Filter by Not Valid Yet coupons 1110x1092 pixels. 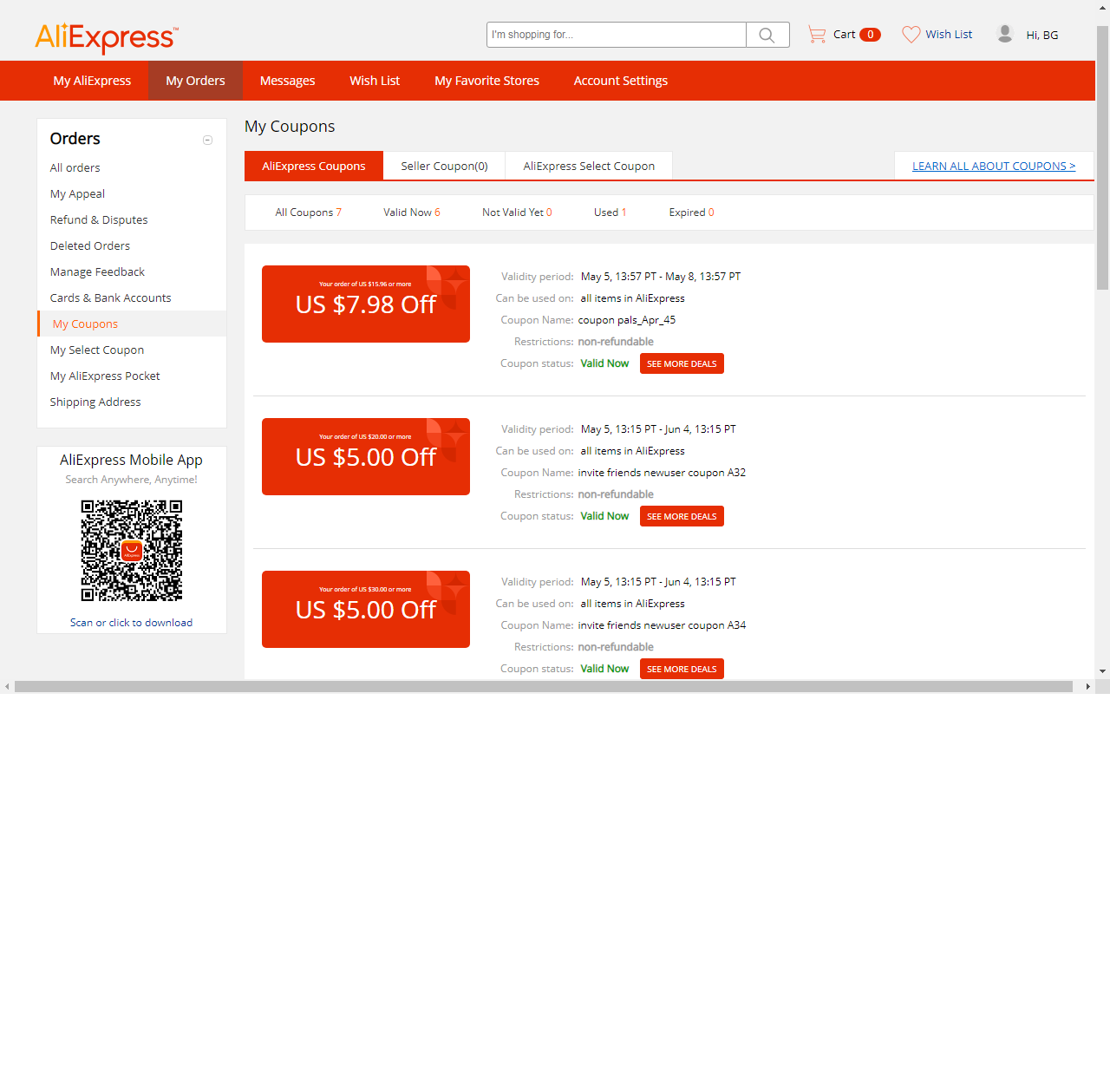point(517,213)
